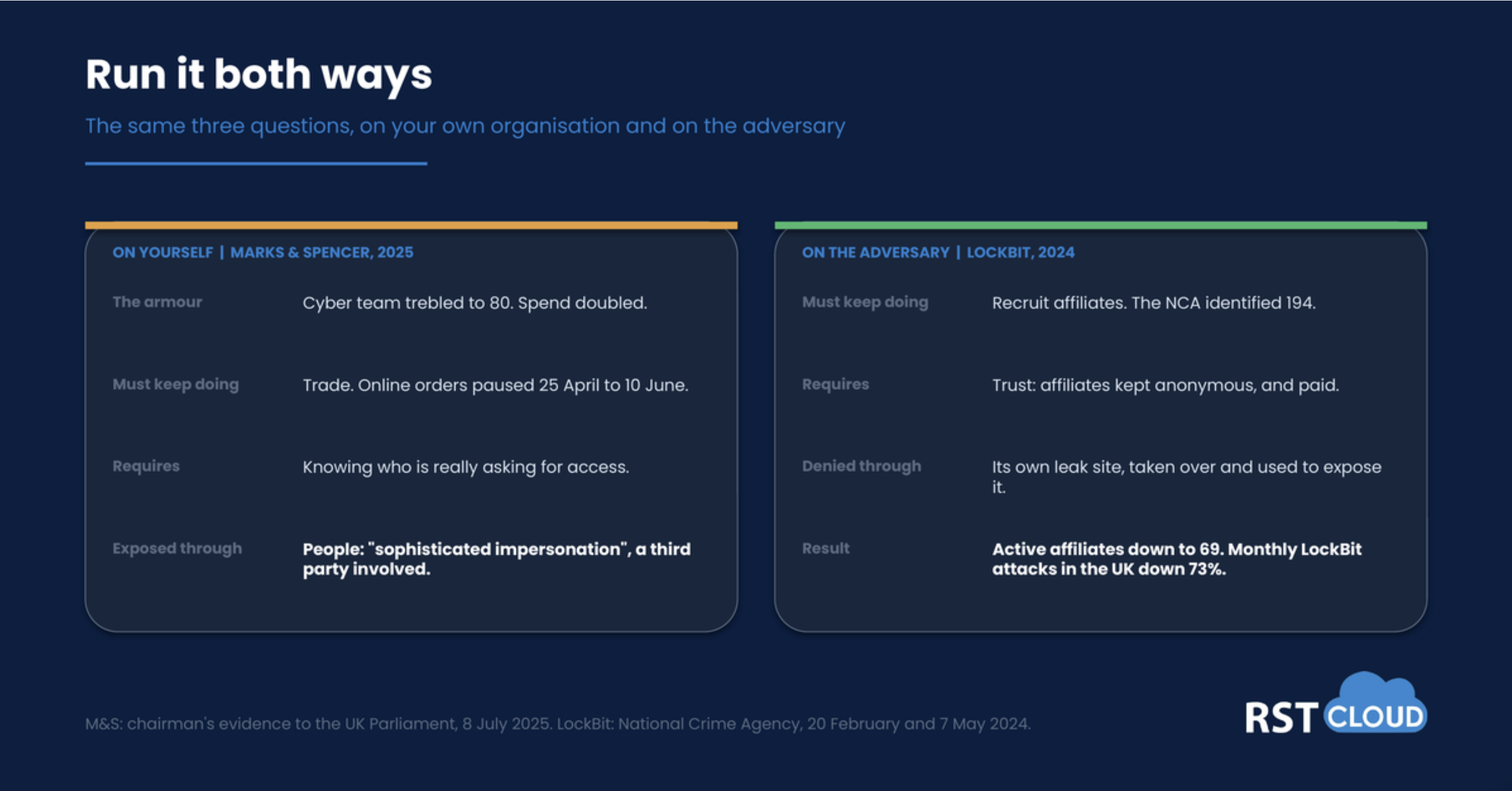Click 'Must keep doing' in Marks & Spencer card
1512x791 pixels.
pos(175,384)
